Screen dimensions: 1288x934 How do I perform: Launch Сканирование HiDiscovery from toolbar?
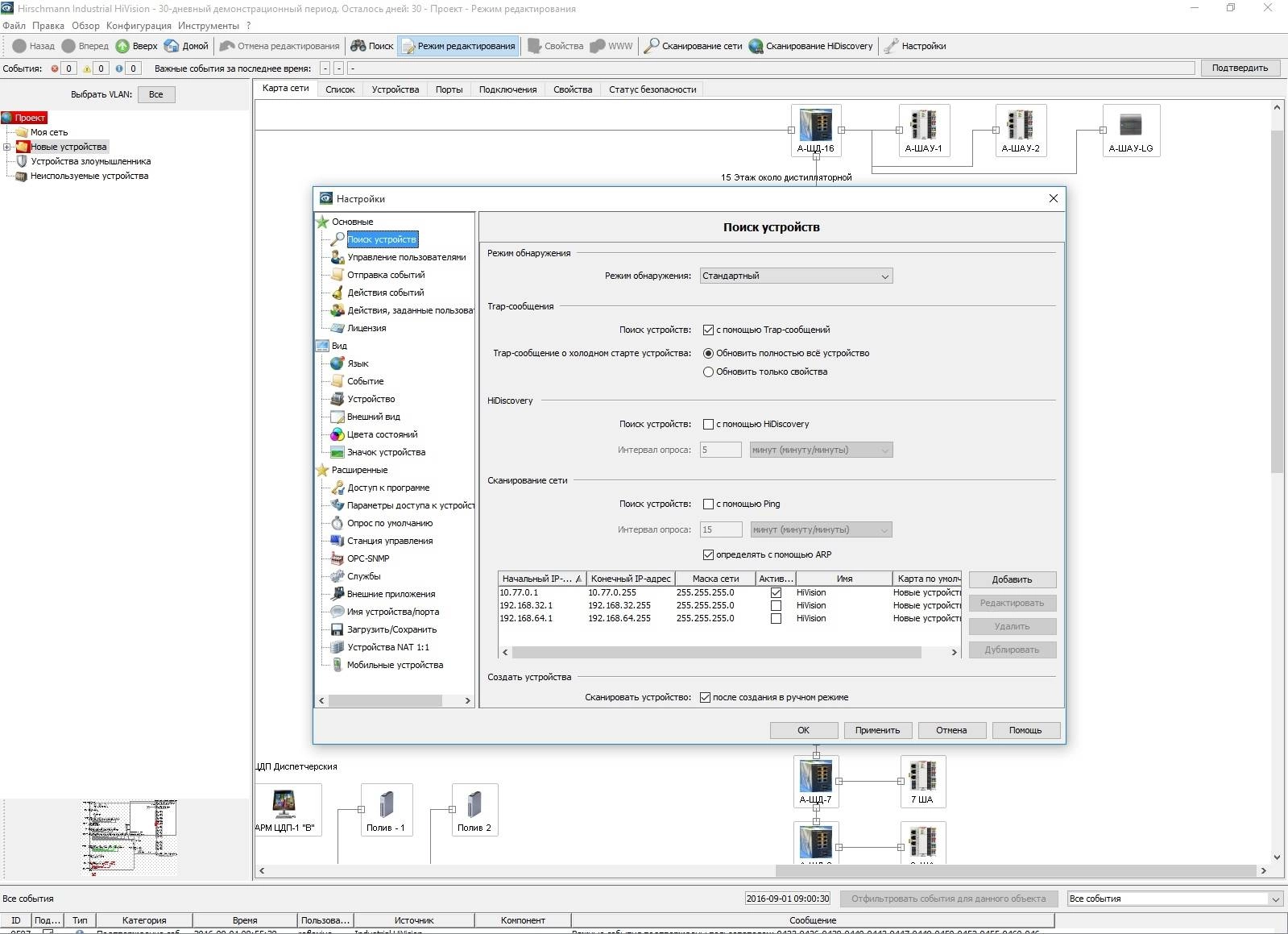pos(811,46)
